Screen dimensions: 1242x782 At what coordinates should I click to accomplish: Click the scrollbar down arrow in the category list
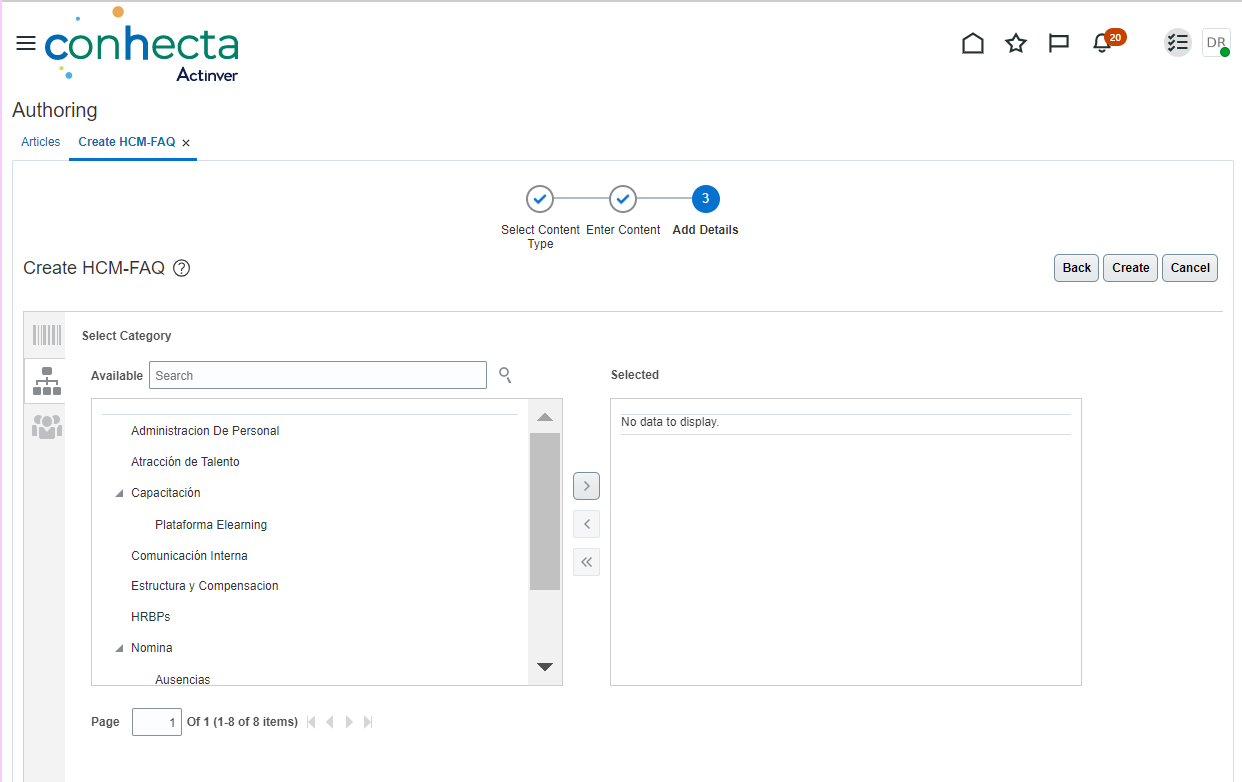pyautogui.click(x=544, y=666)
